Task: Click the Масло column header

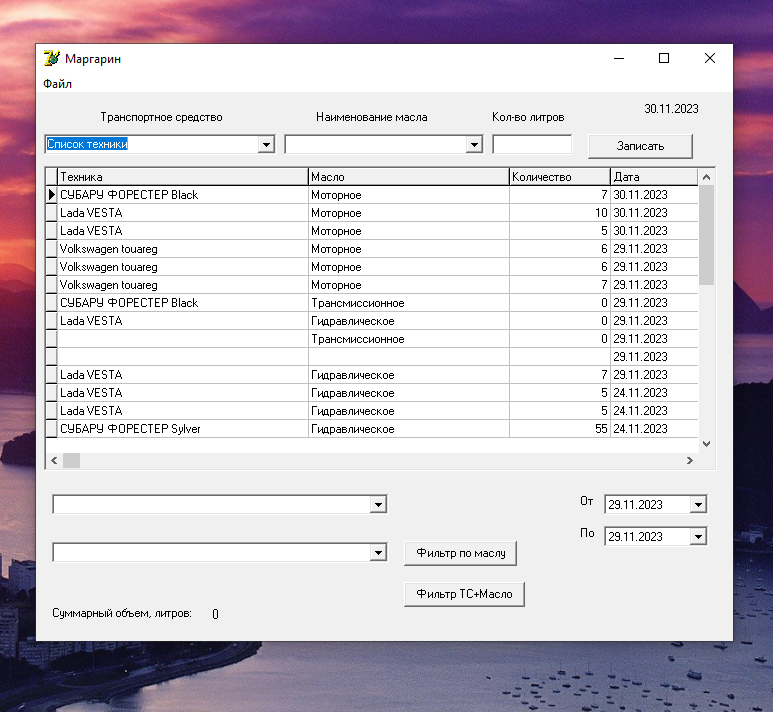Action: 409,177
